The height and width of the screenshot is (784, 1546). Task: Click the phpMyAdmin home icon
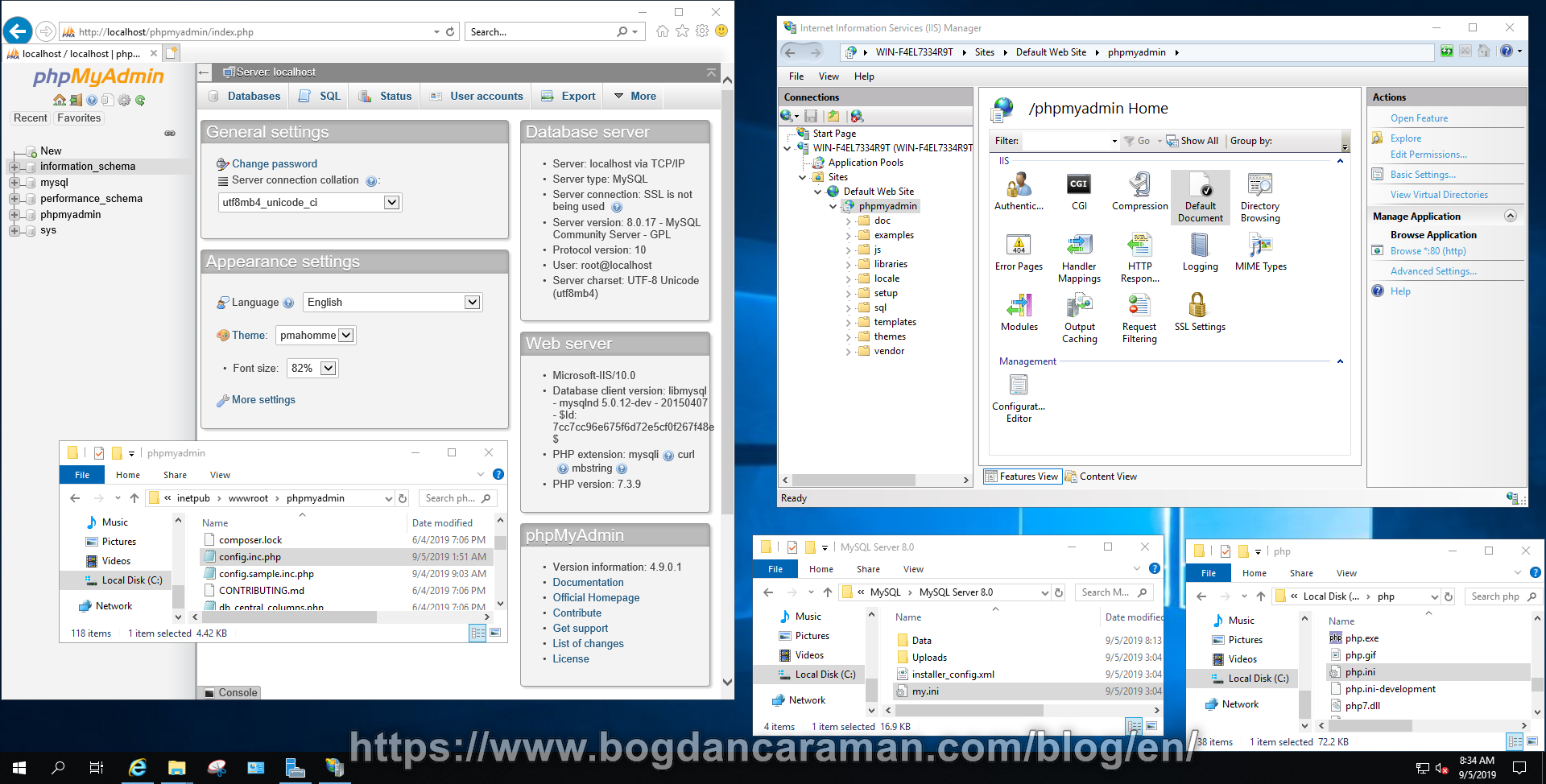[60, 101]
